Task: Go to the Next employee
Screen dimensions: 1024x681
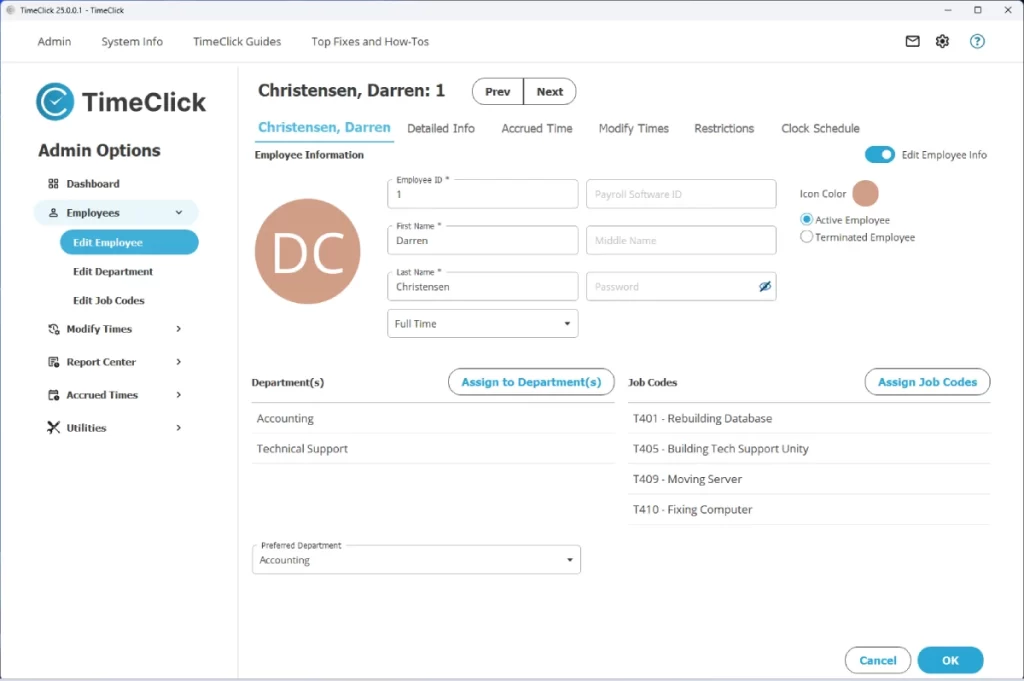Action: tap(549, 92)
